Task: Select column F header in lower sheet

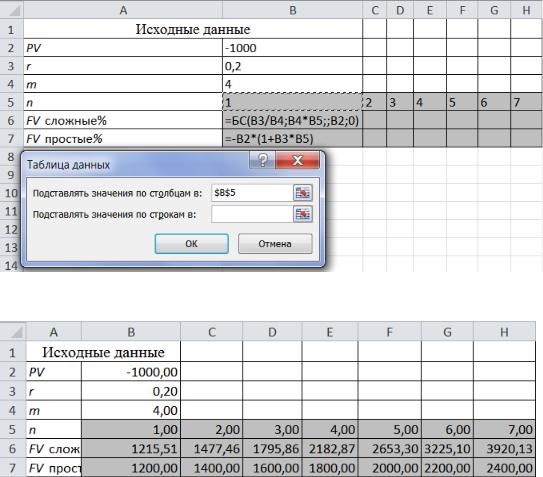Action: [390, 332]
